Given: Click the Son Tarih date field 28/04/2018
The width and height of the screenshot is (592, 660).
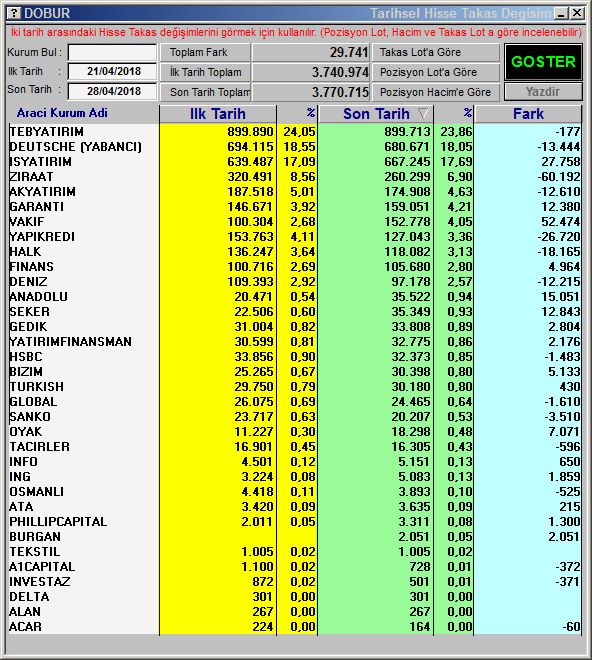Looking at the screenshot, I should pos(112,91).
